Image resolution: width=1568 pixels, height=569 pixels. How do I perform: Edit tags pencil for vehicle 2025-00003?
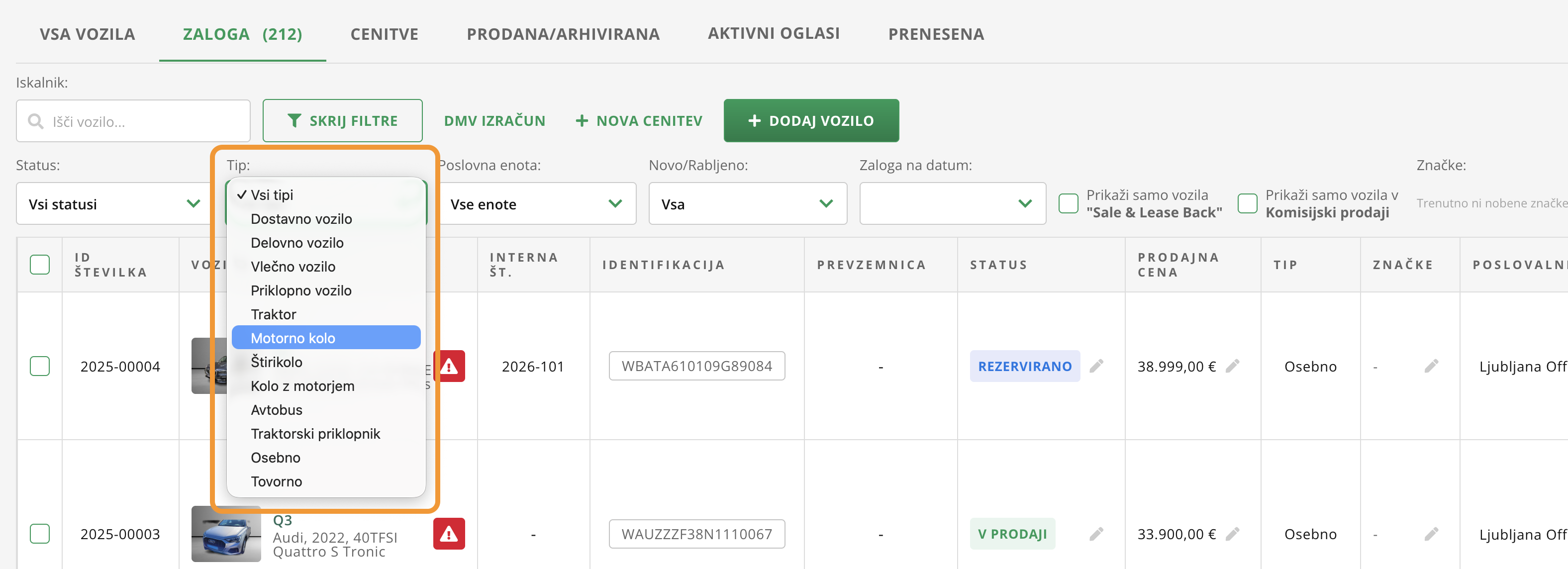coord(1431,534)
